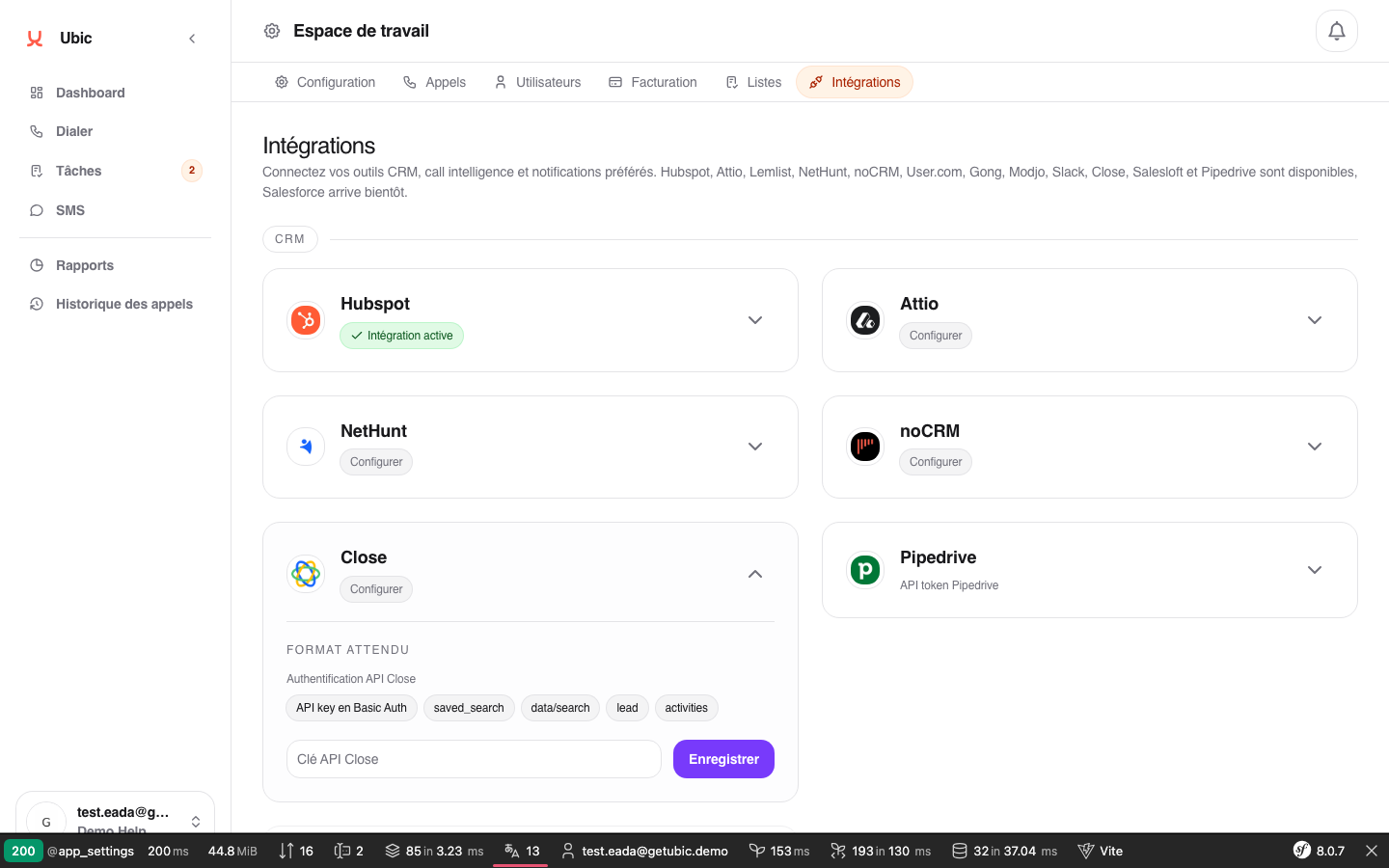Switch to the Listes tab
This screenshot has height=868, width=1389.
click(x=753, y=82)
